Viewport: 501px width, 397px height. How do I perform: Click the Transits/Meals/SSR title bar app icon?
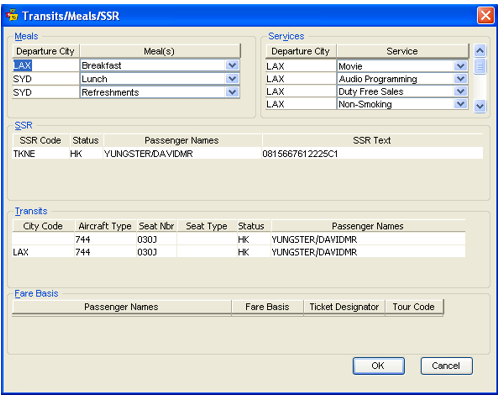coord(12,15)
